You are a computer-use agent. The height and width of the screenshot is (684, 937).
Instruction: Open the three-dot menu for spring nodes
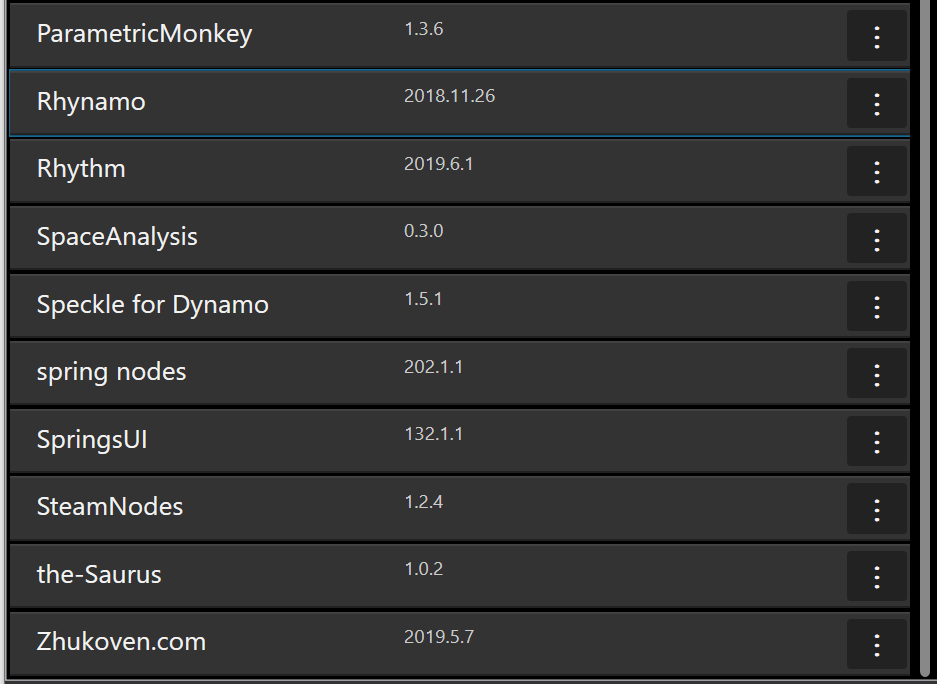[x=877, y=373]
